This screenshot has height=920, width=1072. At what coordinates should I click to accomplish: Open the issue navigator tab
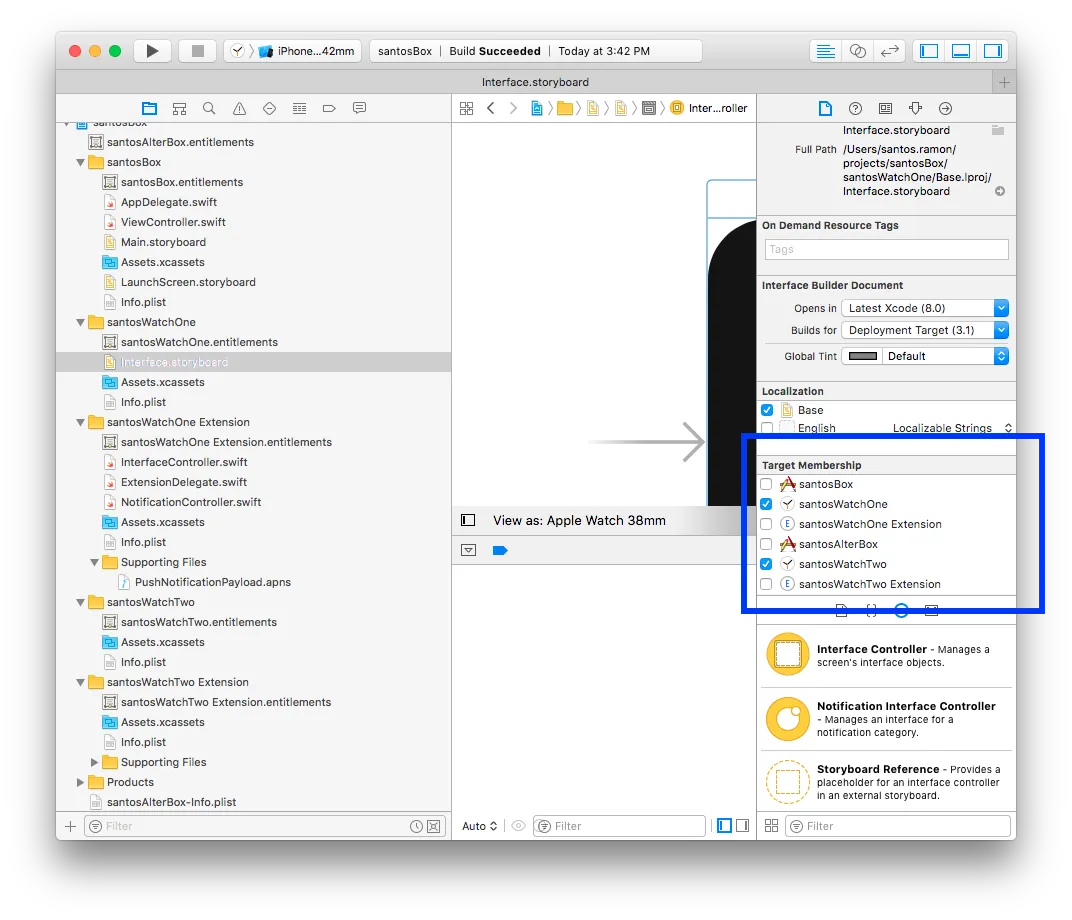239,108
